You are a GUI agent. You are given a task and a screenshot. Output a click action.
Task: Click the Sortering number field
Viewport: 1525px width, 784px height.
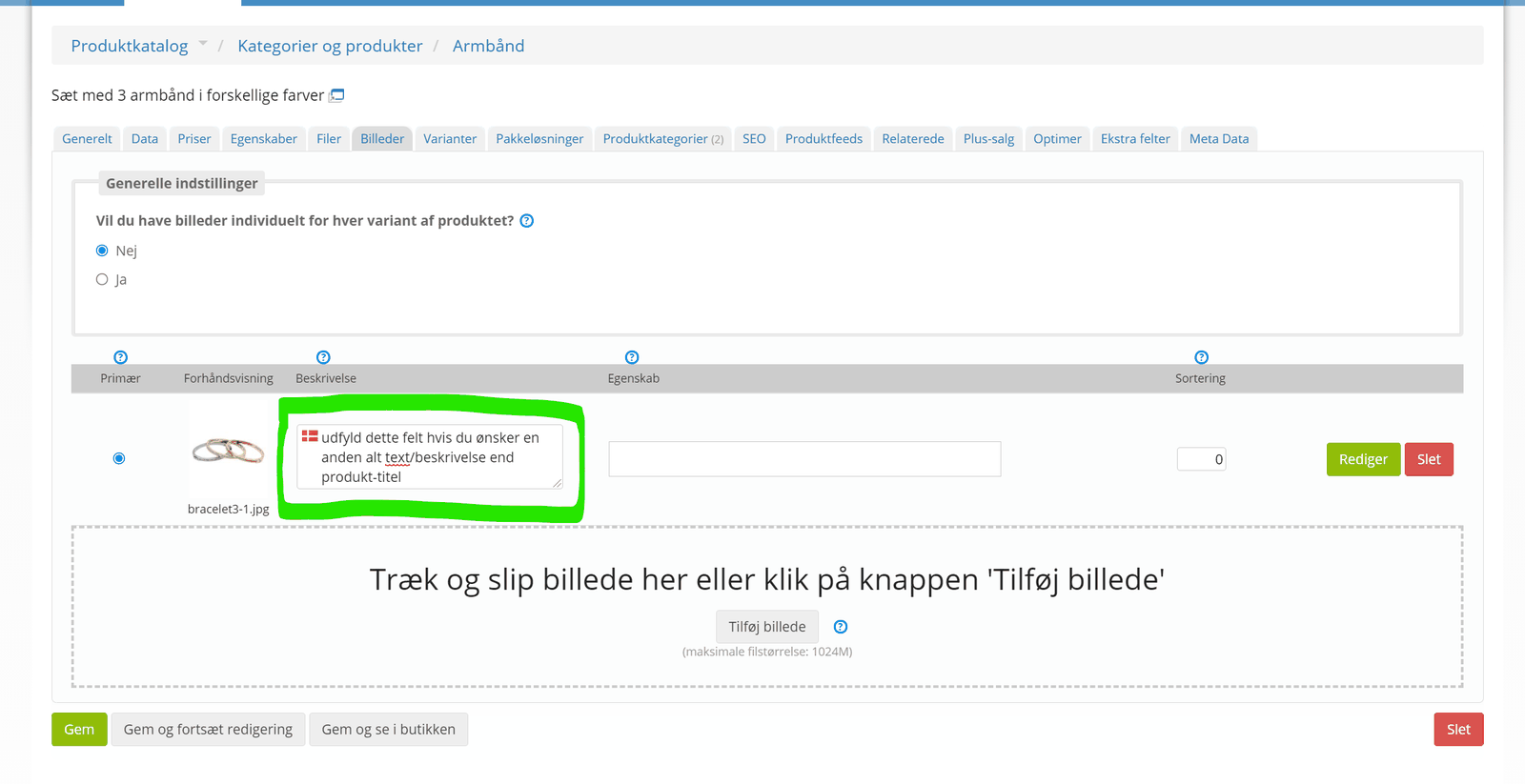1201,459
